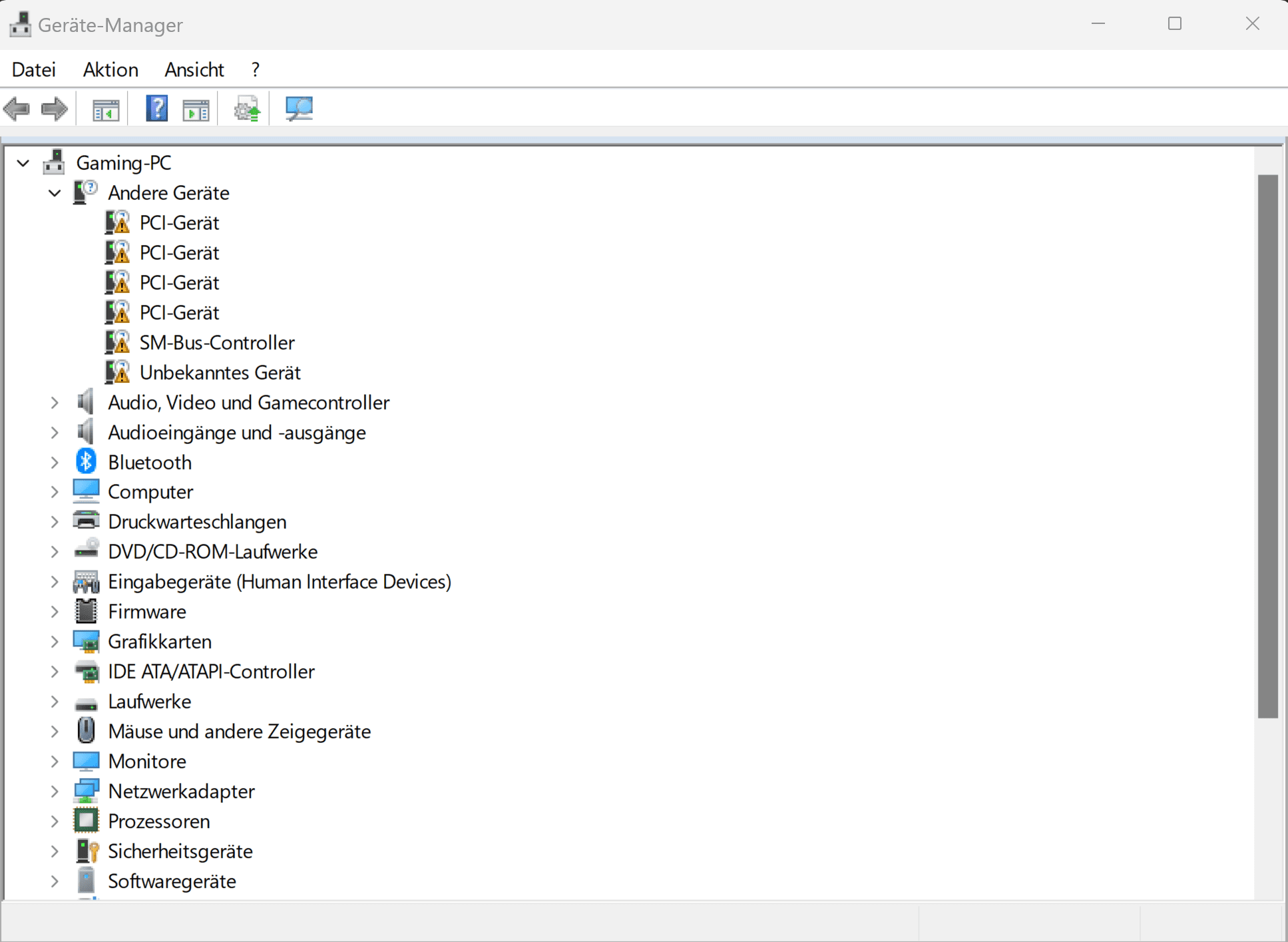The image size is (1288, 942).
Task: Open the Ansicht menu
Action: [194, 70]
